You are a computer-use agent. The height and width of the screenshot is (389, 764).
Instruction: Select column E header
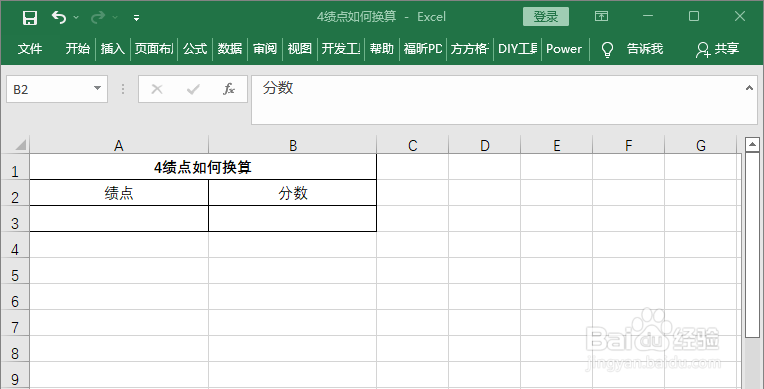[556, 145]
